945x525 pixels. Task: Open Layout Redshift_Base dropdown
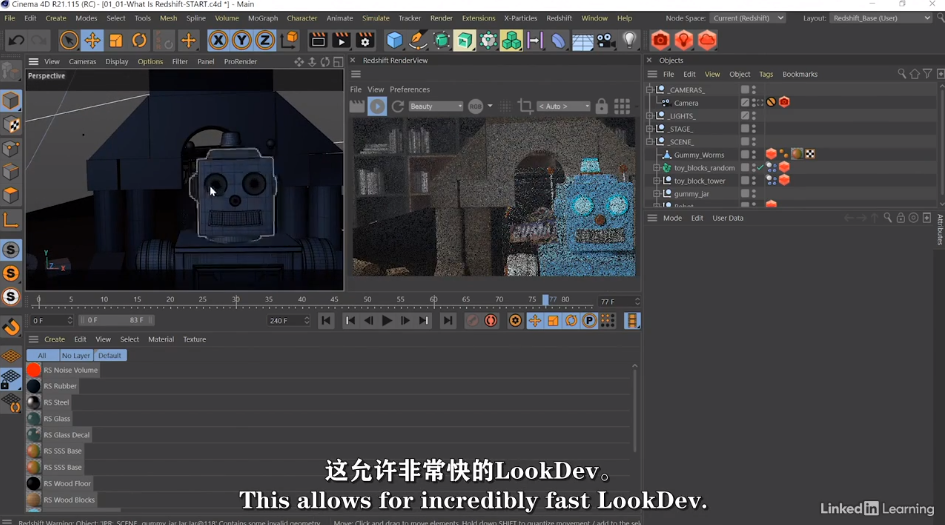pyautogui.click(x=881, y=18)
